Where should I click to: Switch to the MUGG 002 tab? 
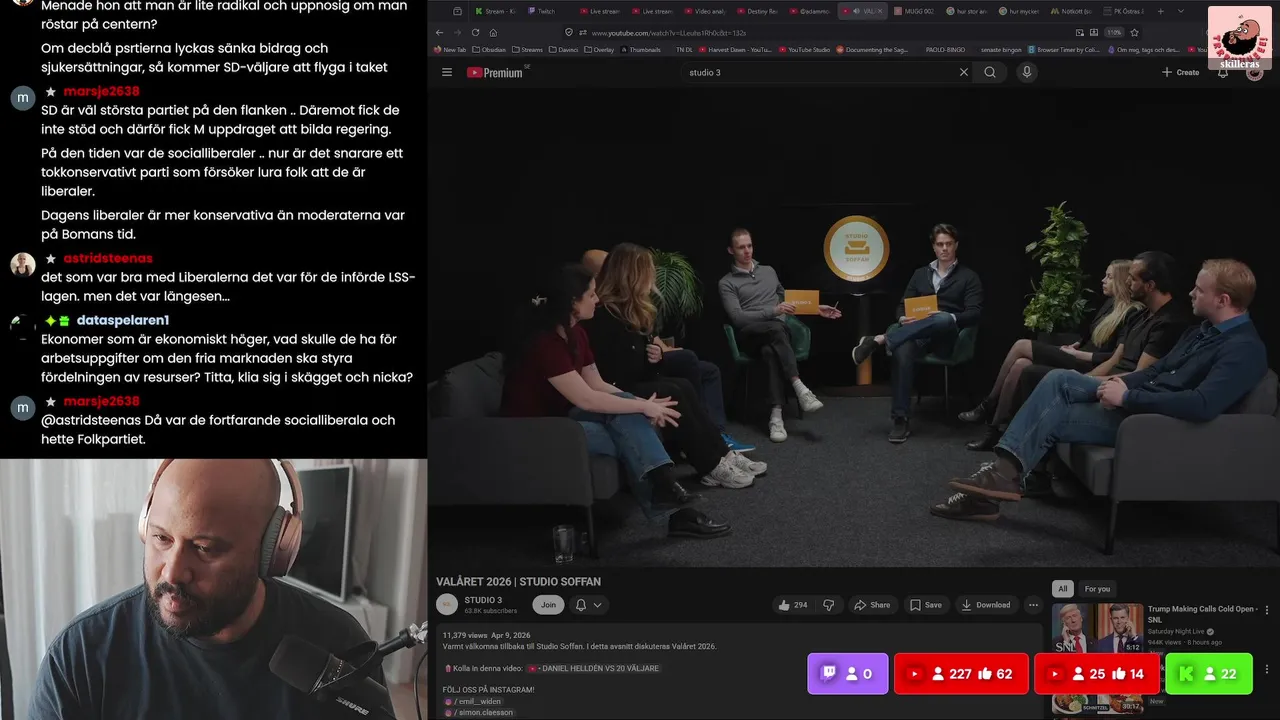coord(914,11)
